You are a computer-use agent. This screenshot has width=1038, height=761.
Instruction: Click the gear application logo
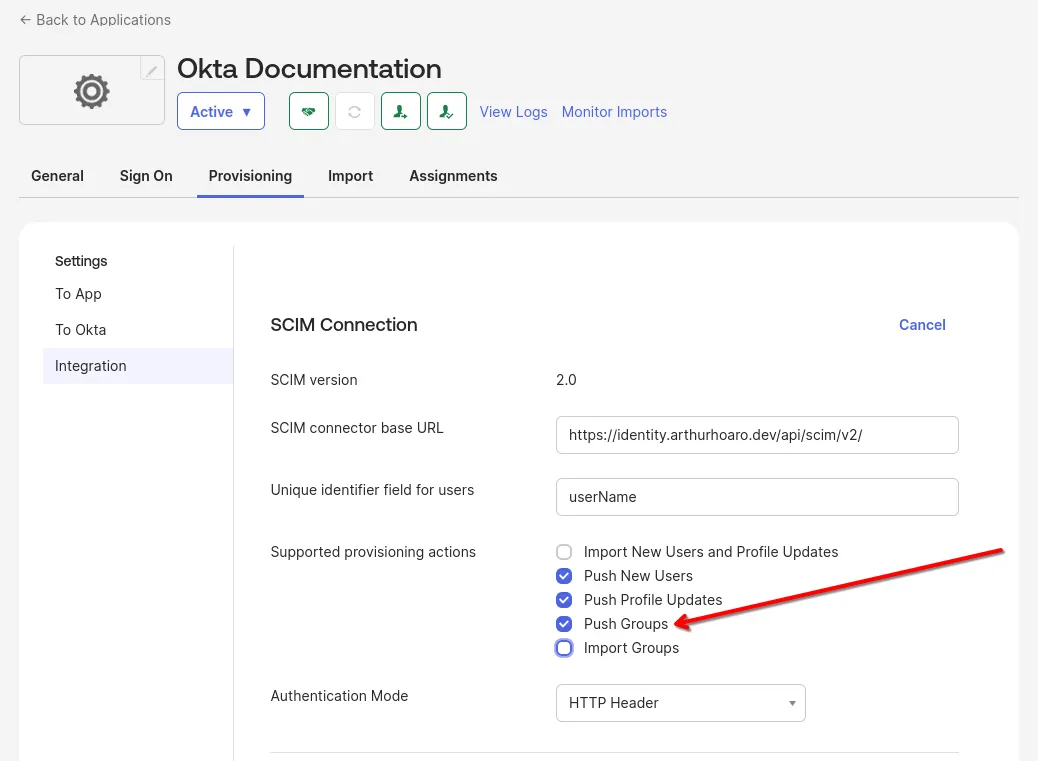[x=91, y=91]
